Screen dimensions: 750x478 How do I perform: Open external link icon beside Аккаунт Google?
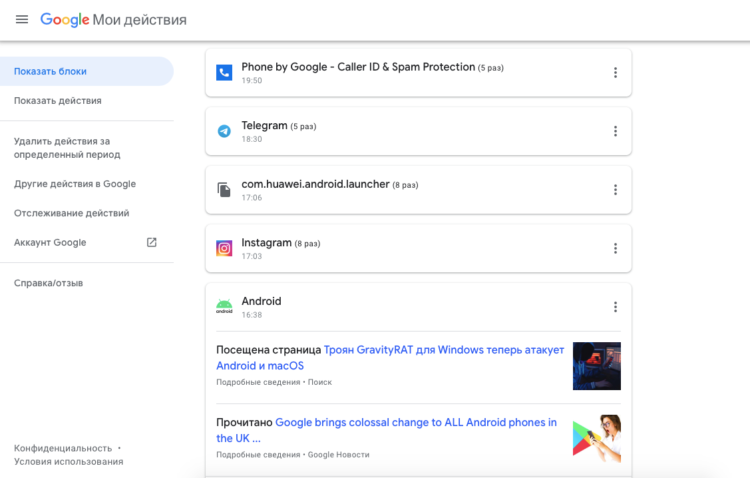(151, 242)
